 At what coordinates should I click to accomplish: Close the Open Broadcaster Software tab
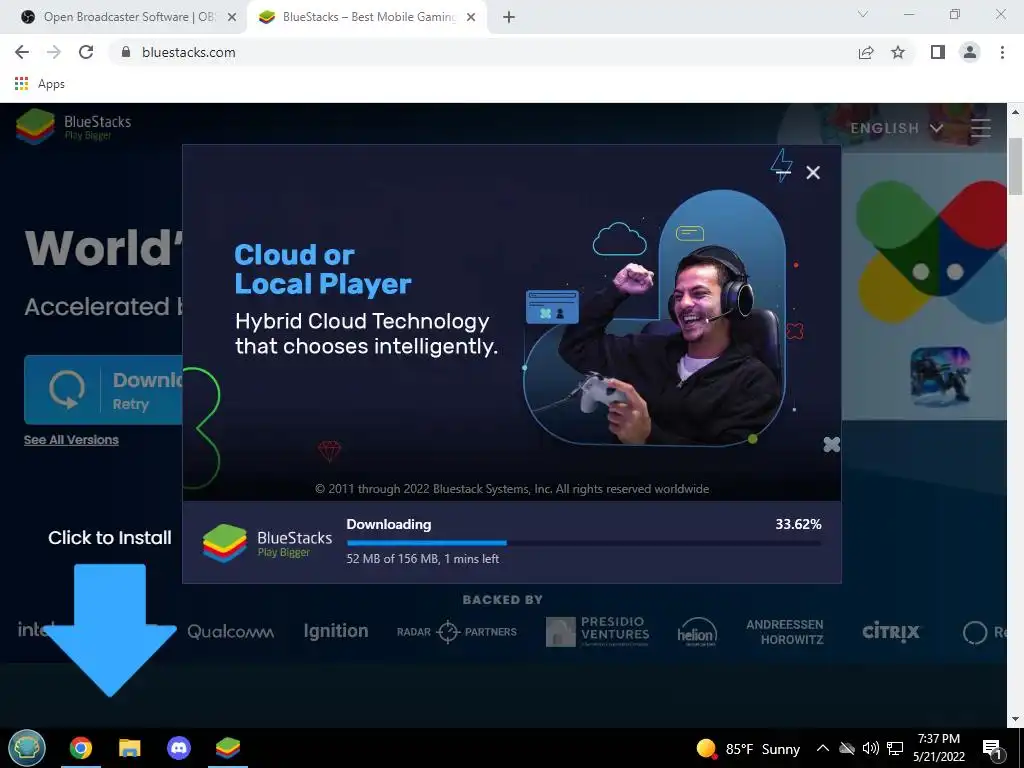coord(232,17)
